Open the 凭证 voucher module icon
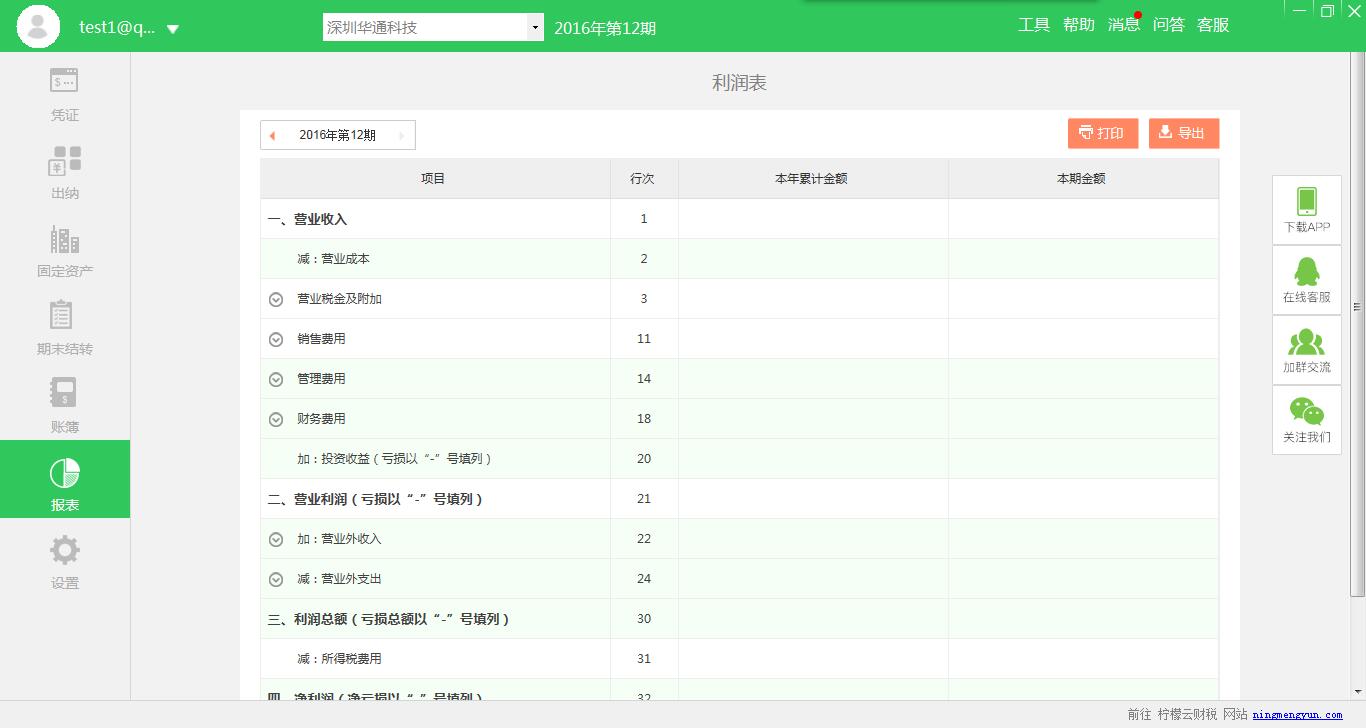Screen dimensions: 1366x728 click(64, 81)
